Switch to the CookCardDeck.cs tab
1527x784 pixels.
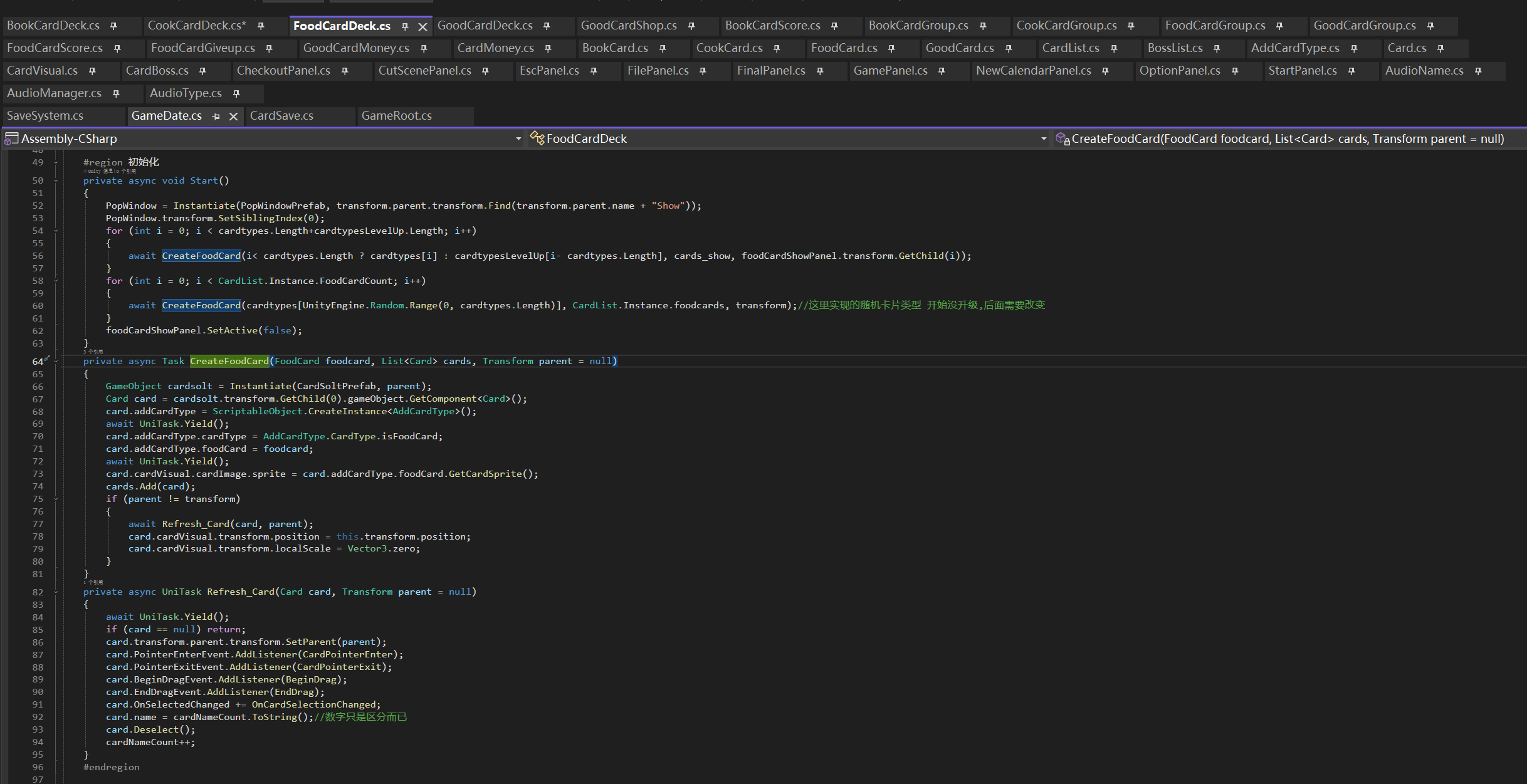[x=196, y=26]
